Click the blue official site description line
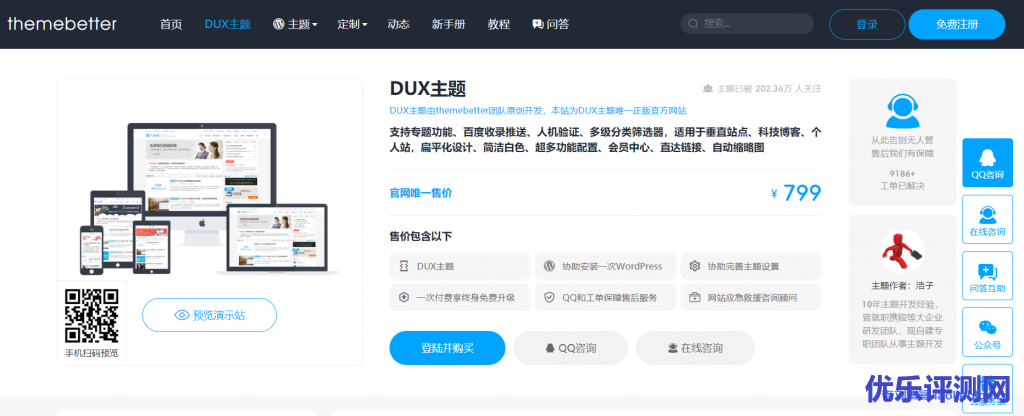 [x=538, y=110]
